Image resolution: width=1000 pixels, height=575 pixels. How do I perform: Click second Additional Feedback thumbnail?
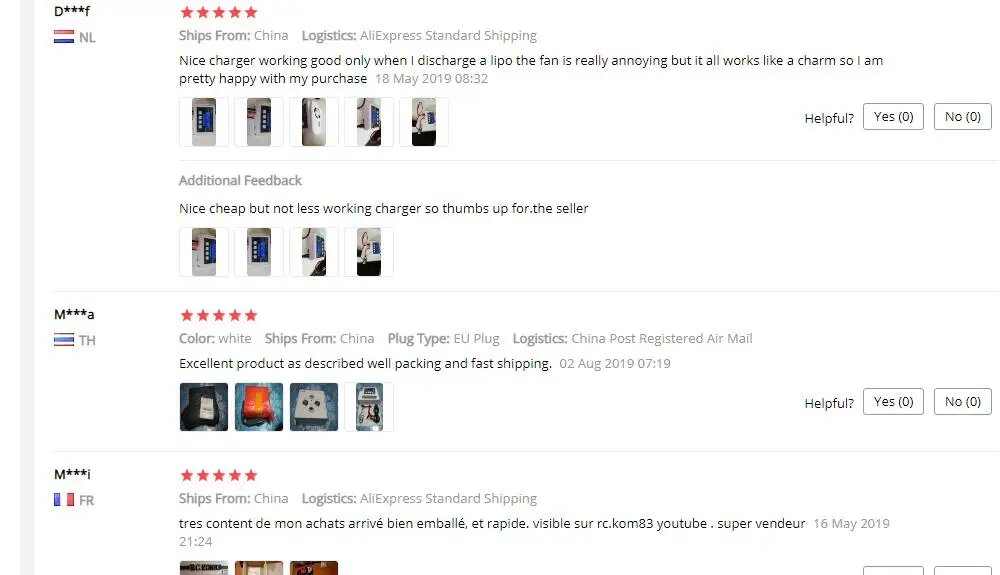[x=258, y=252]
